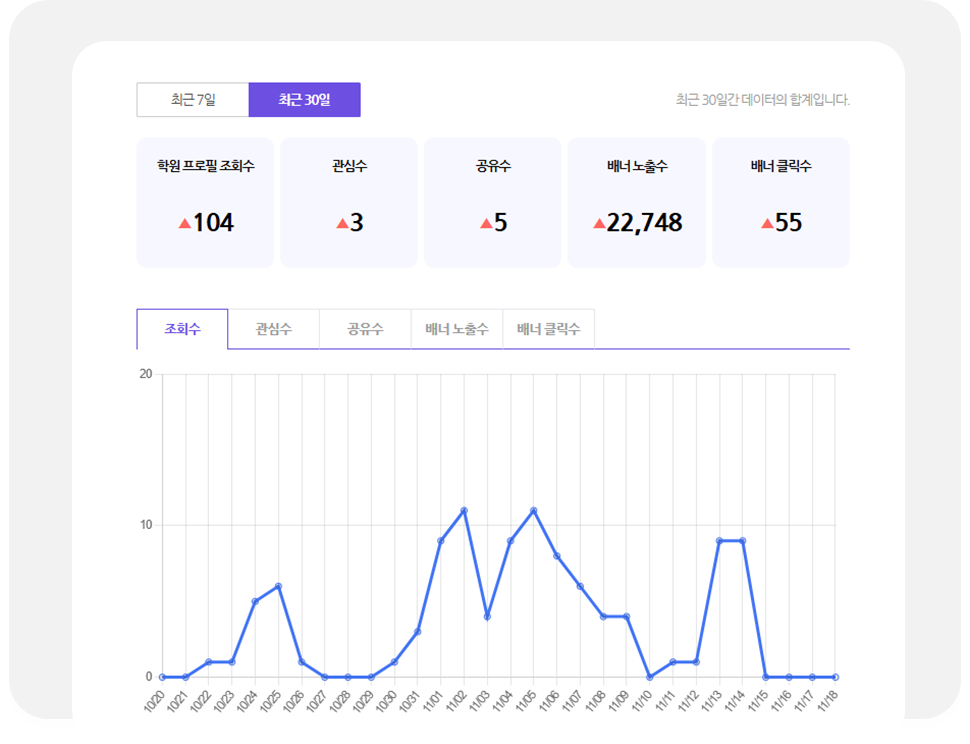Click the red triangle icon beside 104

[x=186, y=221]
